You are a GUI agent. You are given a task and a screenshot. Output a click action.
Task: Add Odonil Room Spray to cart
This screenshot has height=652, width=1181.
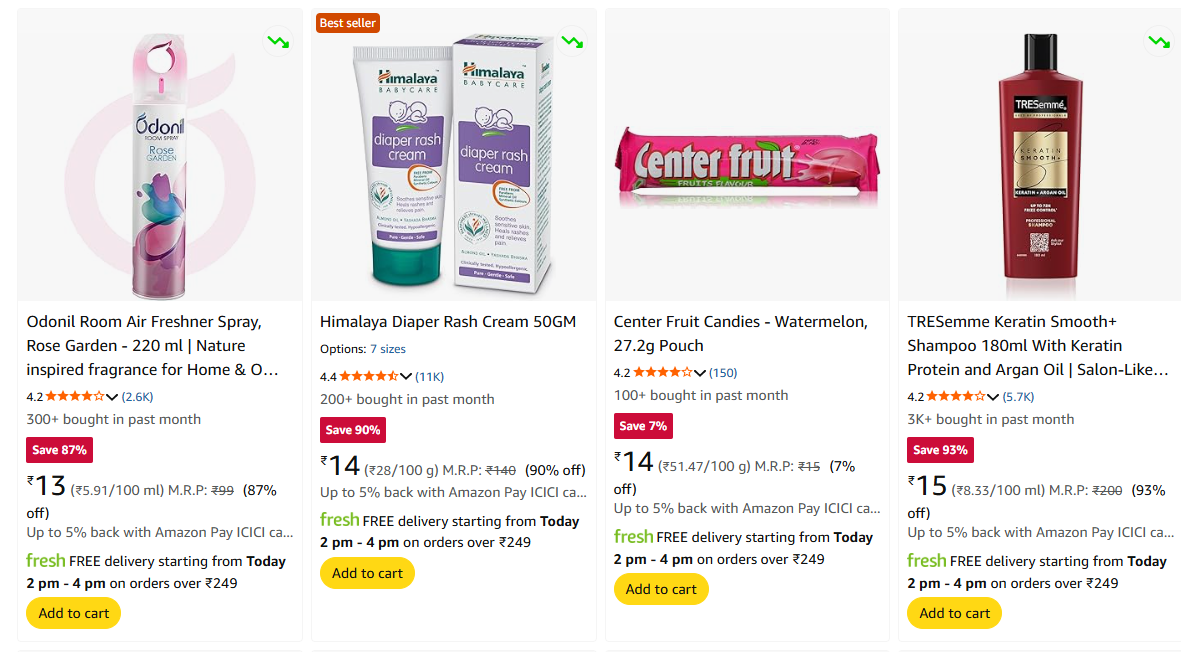click(x=74, y=613)
